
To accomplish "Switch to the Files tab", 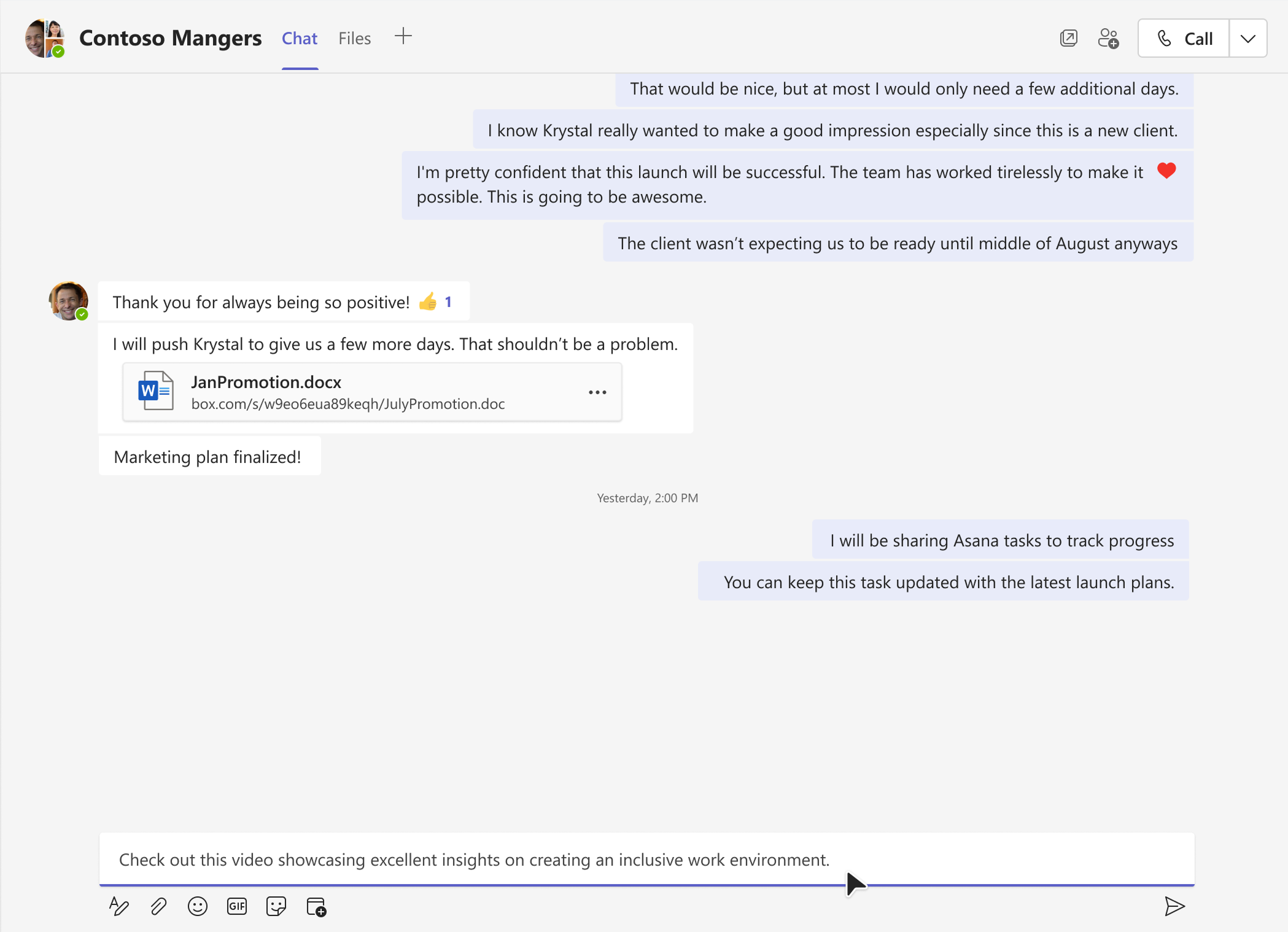I will (x=355, y=38).
